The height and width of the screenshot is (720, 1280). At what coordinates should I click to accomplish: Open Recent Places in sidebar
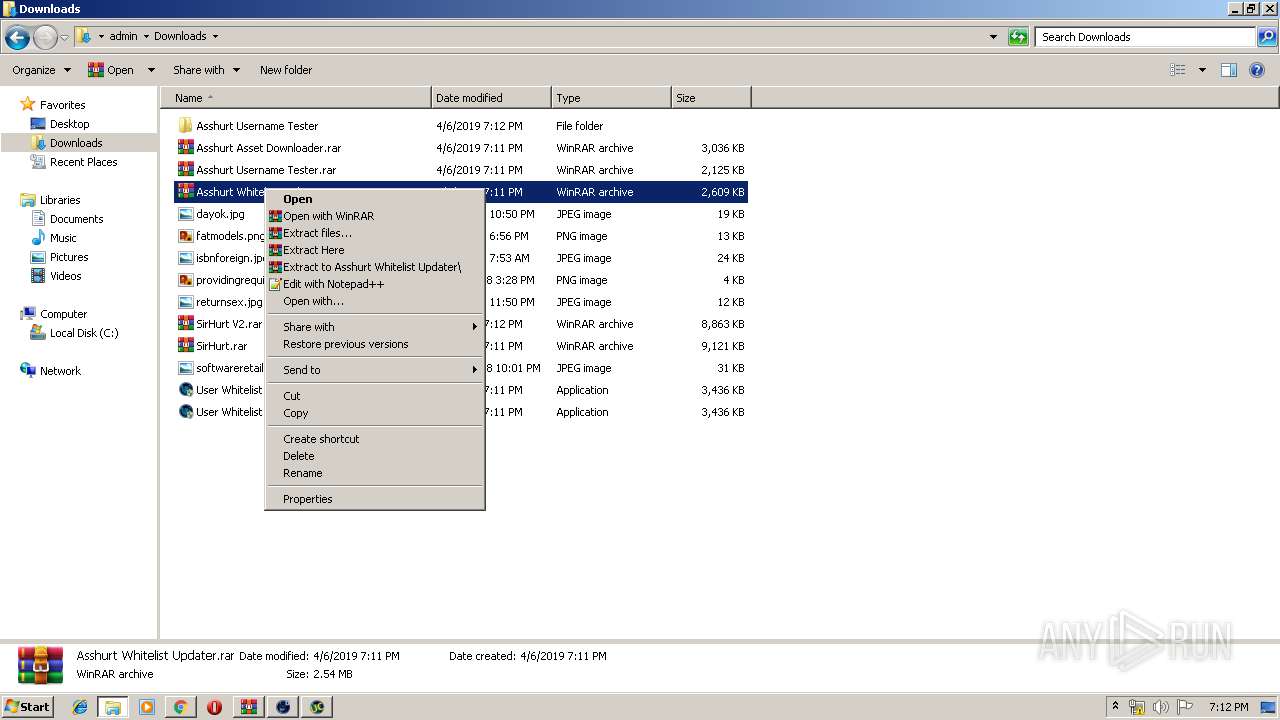[x=83, y=162]
